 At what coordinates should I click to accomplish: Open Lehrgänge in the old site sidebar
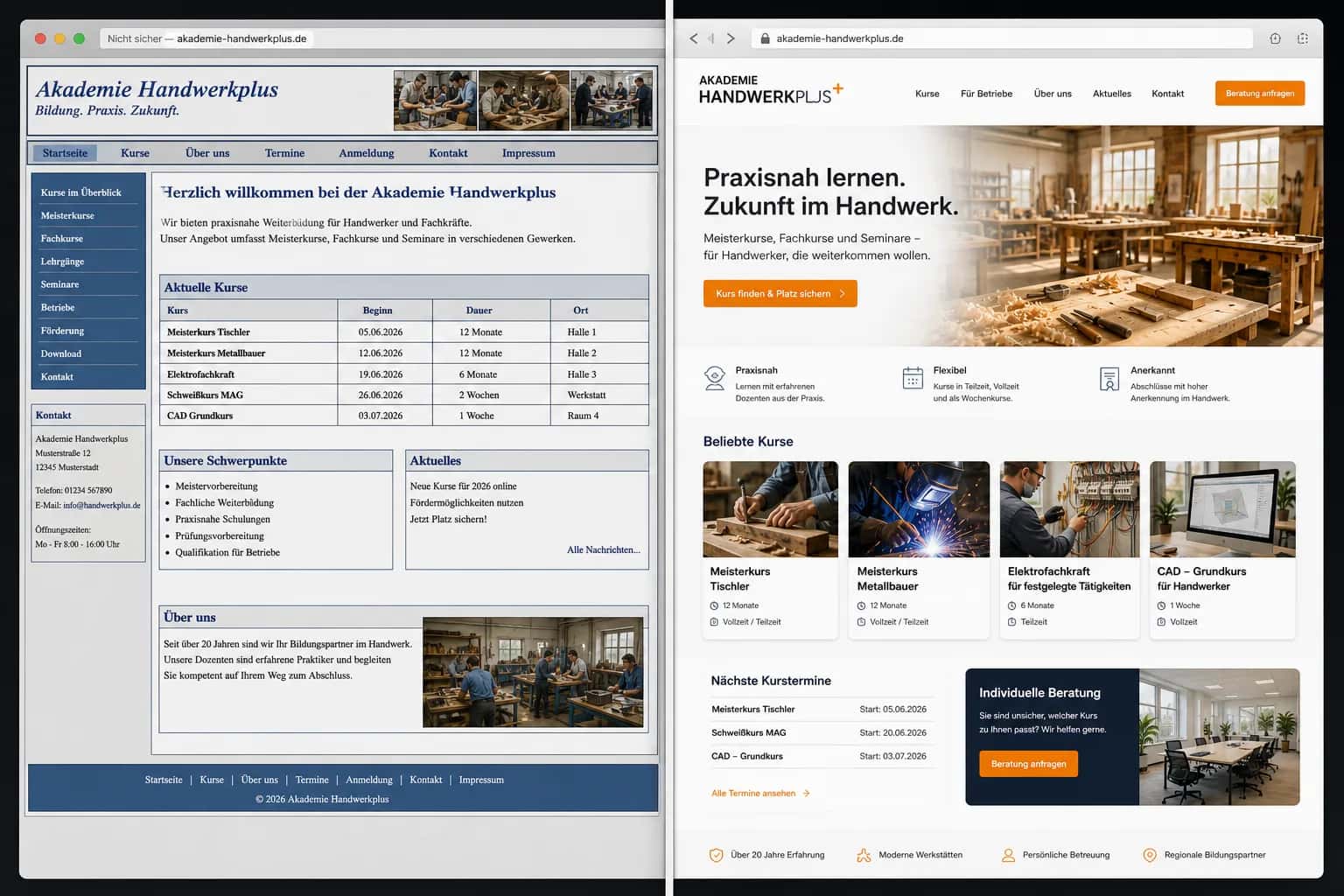tap(62, 262)
